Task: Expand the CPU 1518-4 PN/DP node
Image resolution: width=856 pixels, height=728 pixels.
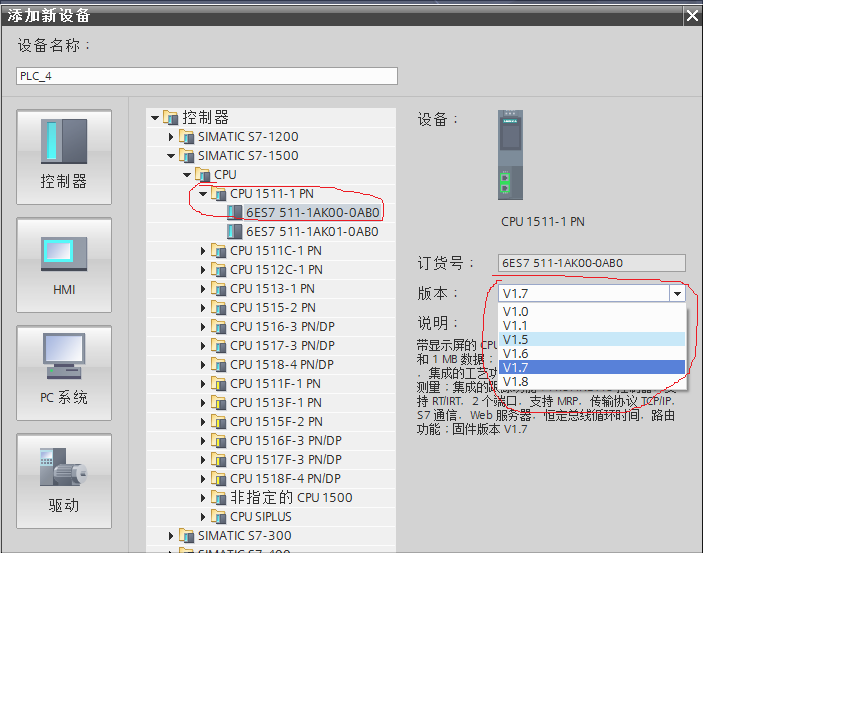Action: pos(203,365)
